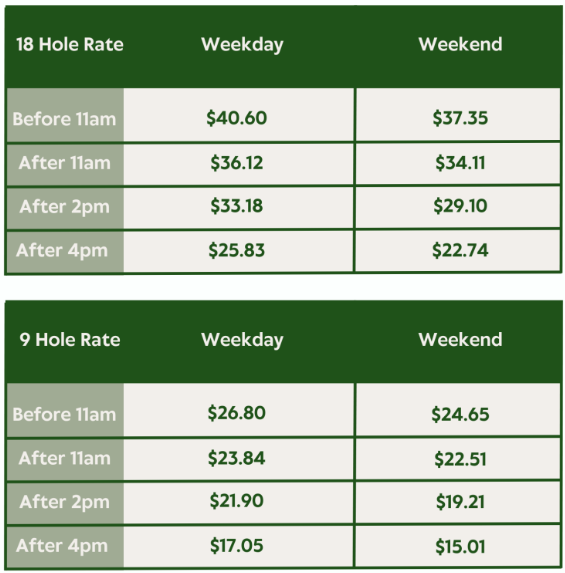565x573 pixels.
Task: Select the $25.83 after 4pm rate
Action: tap(237, 250)
